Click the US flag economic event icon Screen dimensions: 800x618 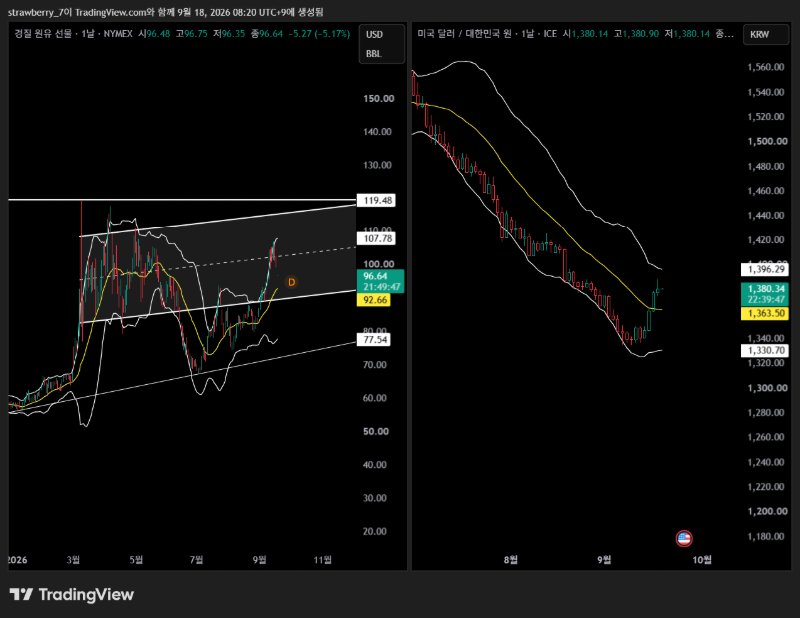click(x=684, y=538)
